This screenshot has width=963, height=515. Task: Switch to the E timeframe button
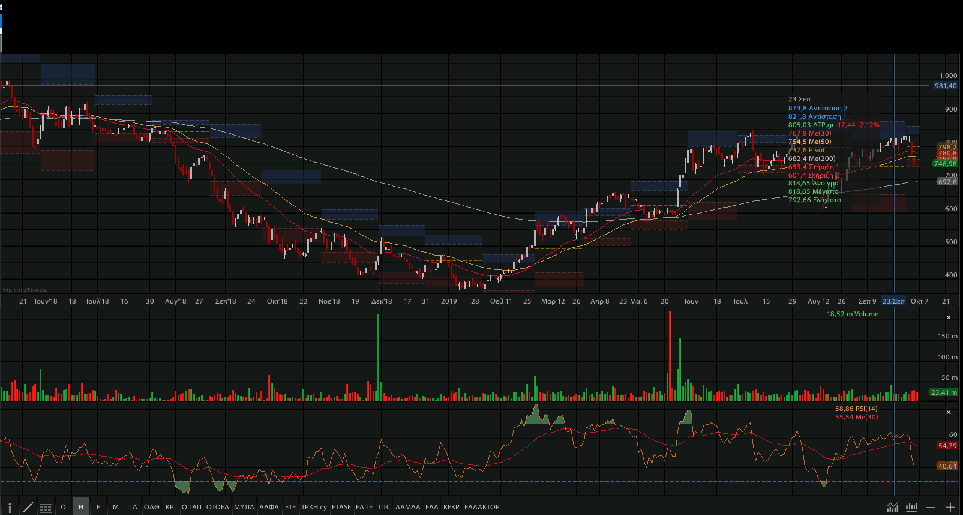[98, 507]
